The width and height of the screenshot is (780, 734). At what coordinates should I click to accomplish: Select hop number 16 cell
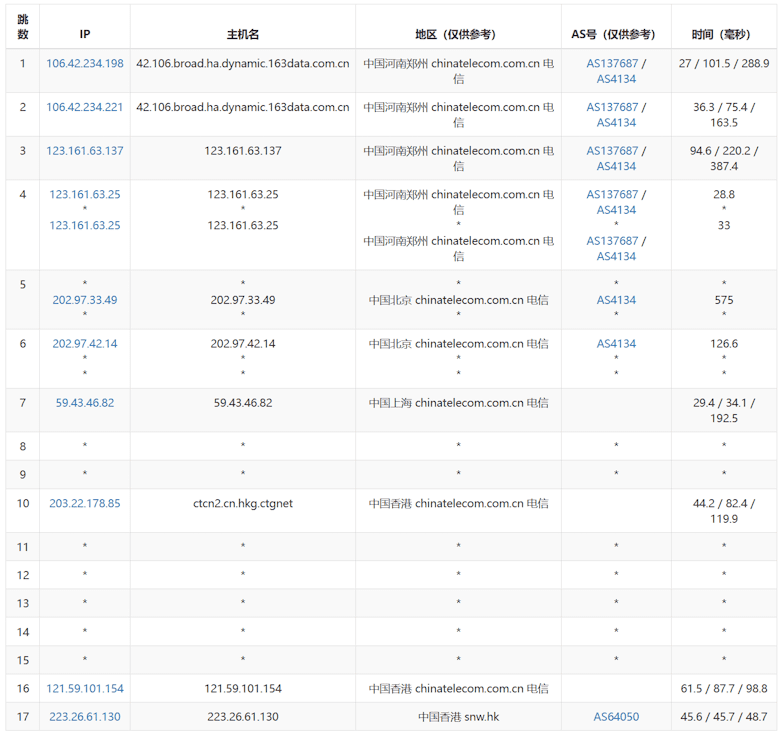click(23, 689)
